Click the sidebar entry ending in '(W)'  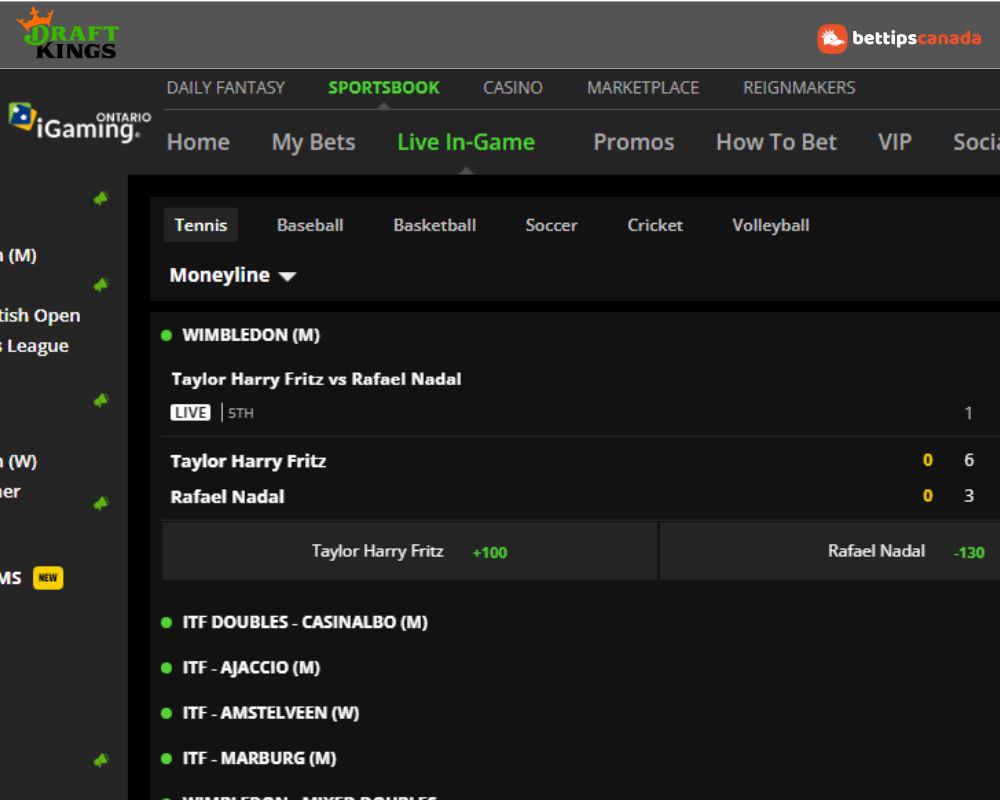tap(19, 461)
